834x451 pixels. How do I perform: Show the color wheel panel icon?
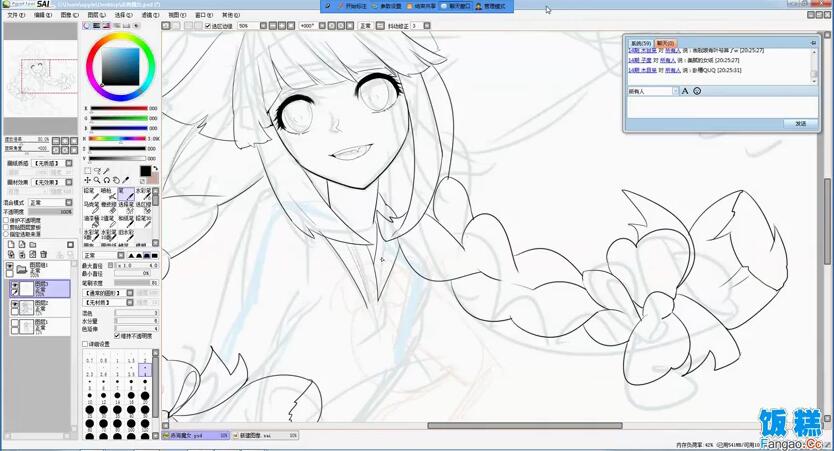click(x=87, y=26)
